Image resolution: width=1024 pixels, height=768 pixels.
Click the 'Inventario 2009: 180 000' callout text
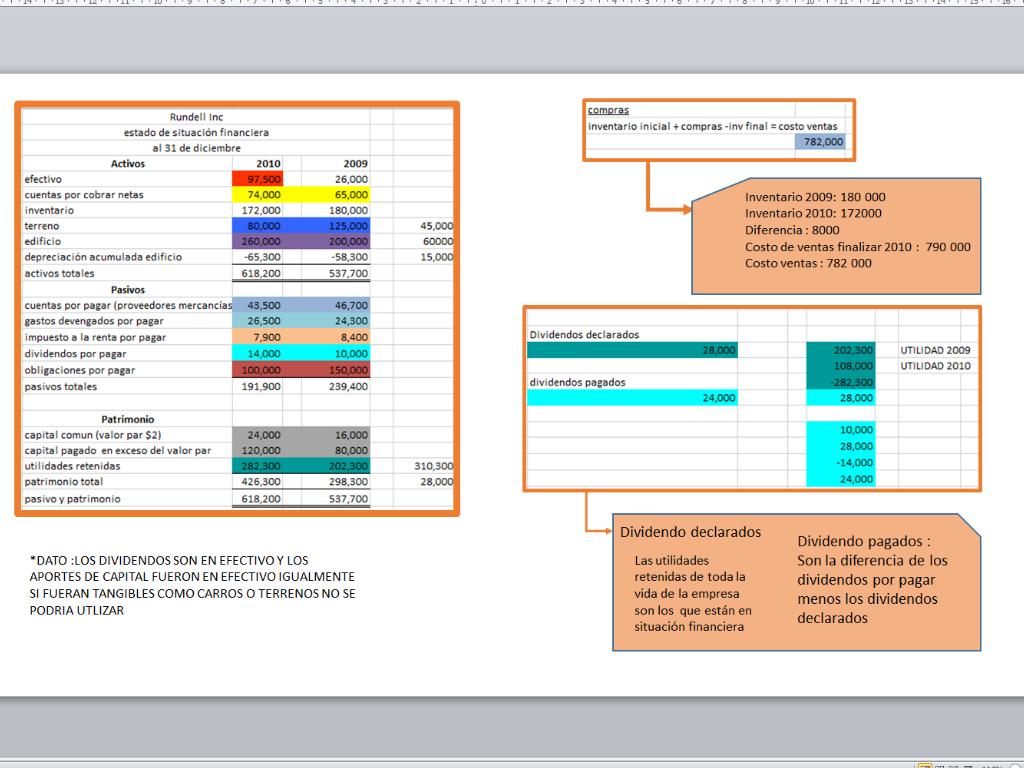click(x=815, y=197)
